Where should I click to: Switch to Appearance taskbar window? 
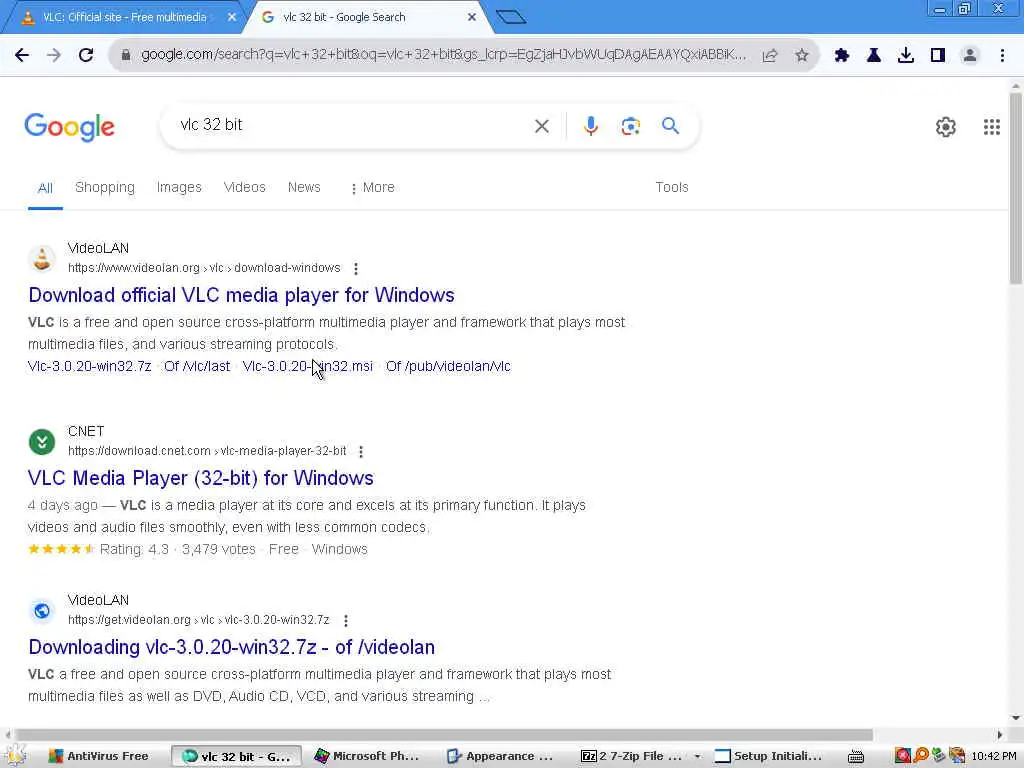coord(500,756)
